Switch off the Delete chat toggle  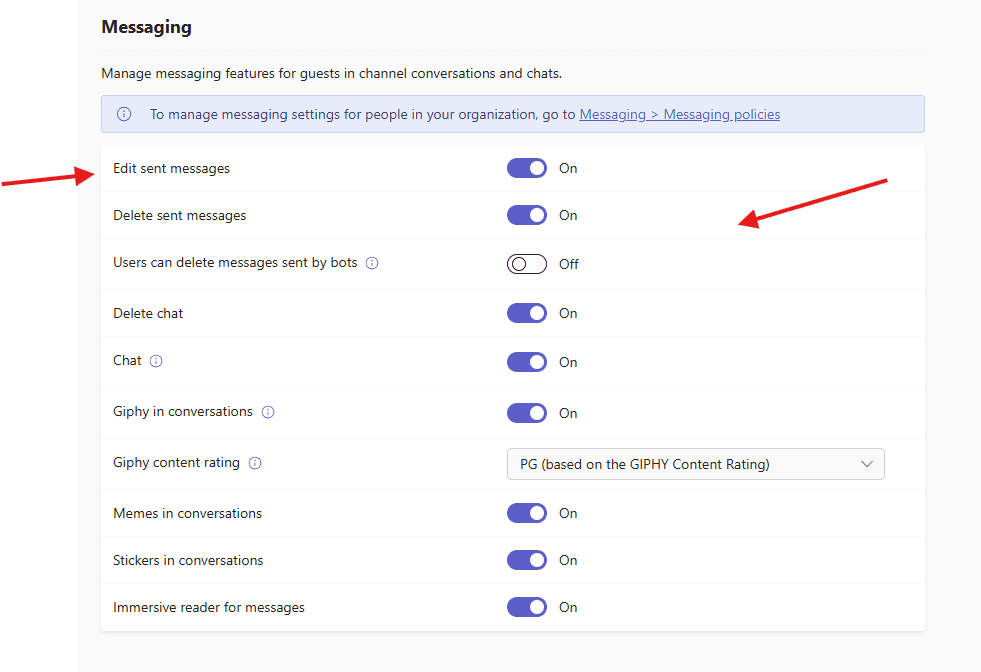click(527, 313)
